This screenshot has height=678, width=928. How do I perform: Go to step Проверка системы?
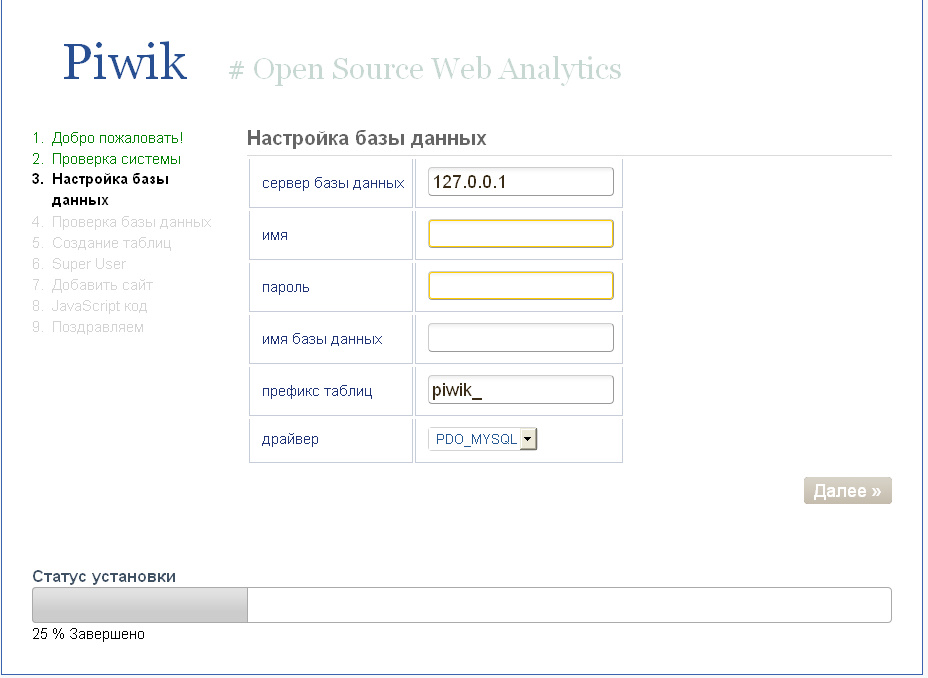116,159
